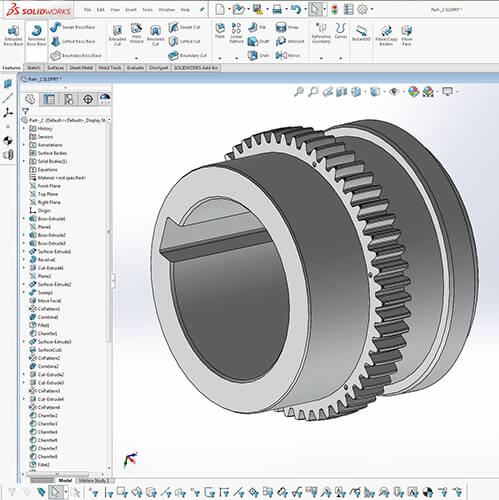Switch to the Evaluate tab
This screenshot has height=500, width=499.
point(135,68)
